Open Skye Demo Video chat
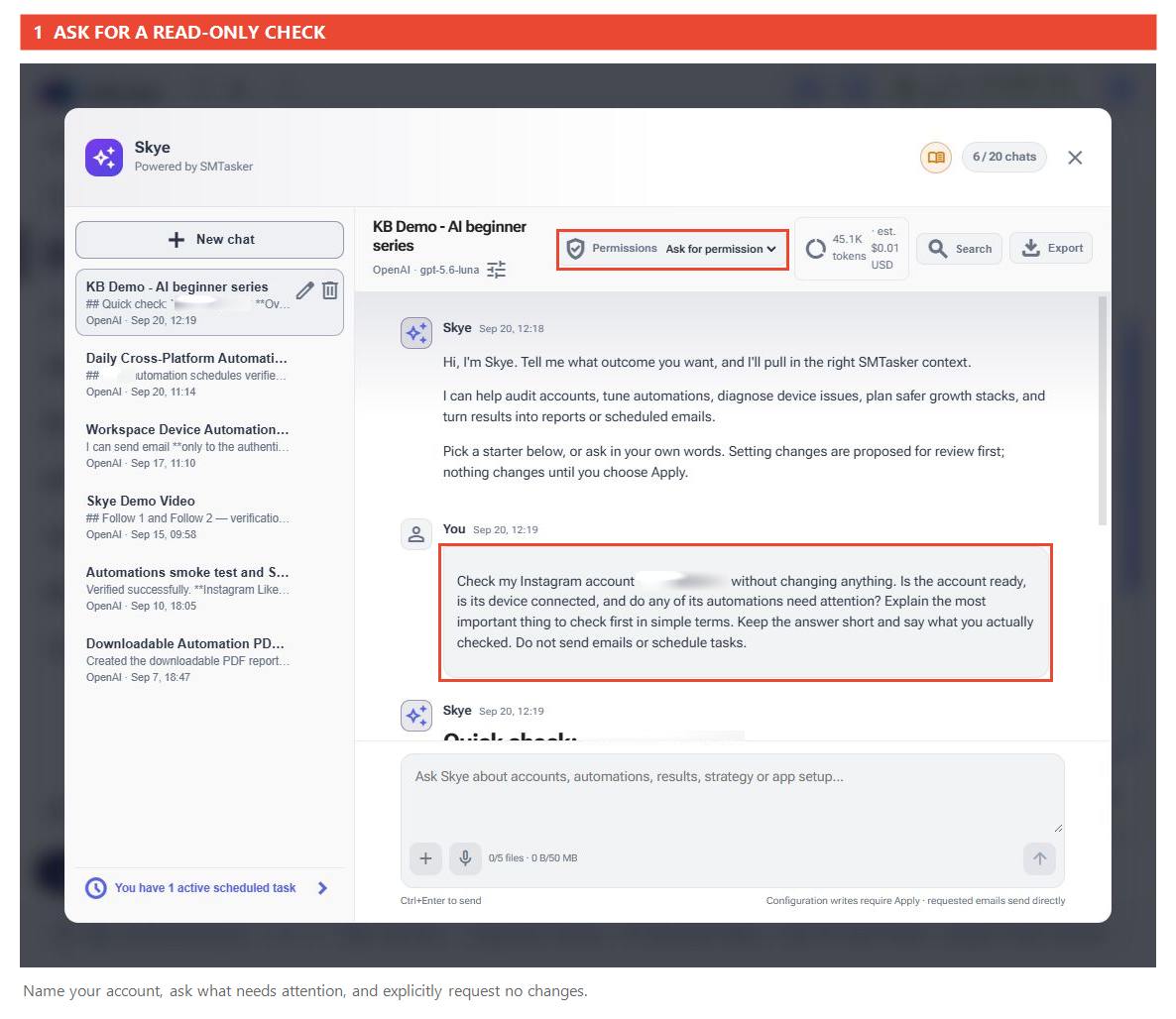 coord(209,516)
